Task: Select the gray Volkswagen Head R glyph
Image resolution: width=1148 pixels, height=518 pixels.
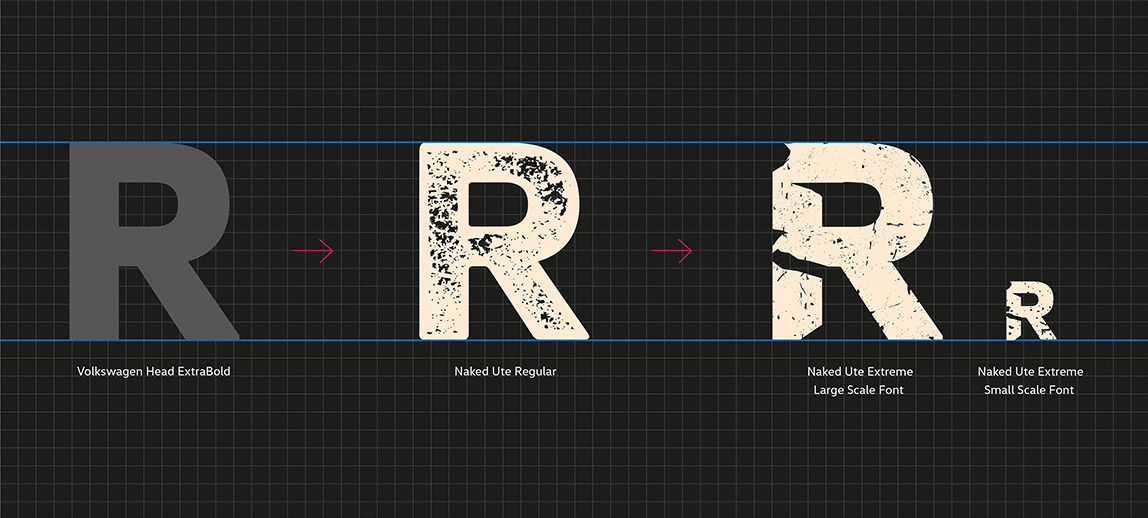Action: pyautogui.click(x=154, y=241)
